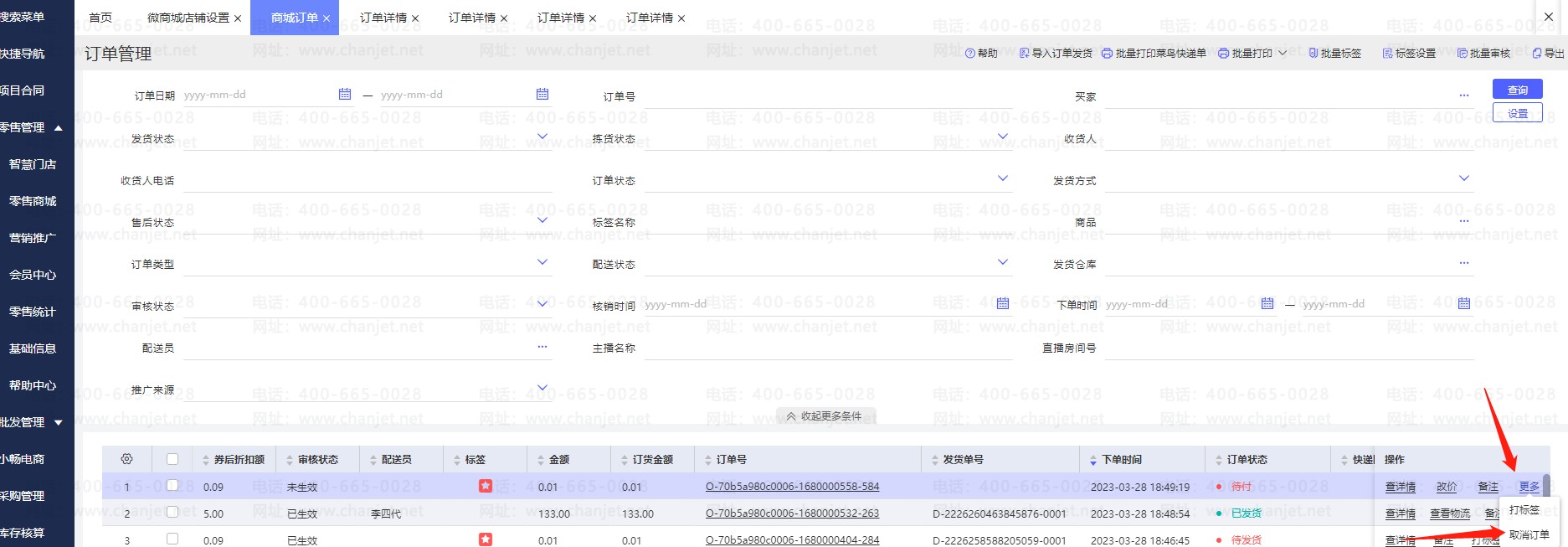Click the 订单号 input field

point(827,96)
